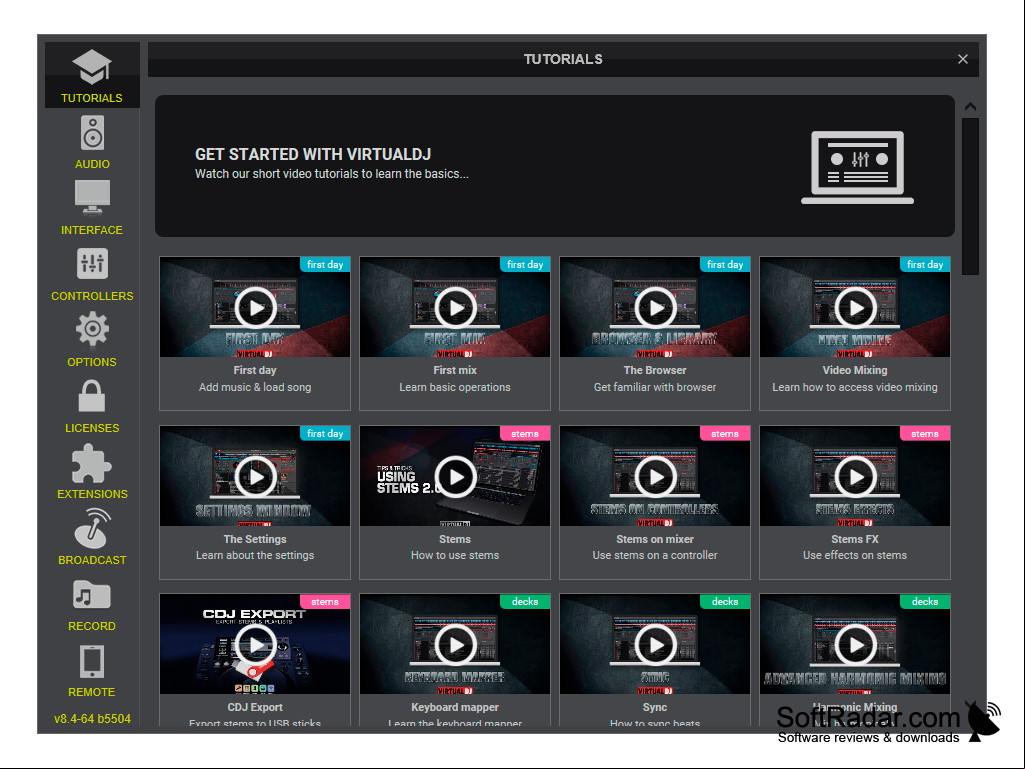This screenshot has width=1025, height=769.
Task: Click 'The Browser' tutorial title
Action: coord(655,370)
